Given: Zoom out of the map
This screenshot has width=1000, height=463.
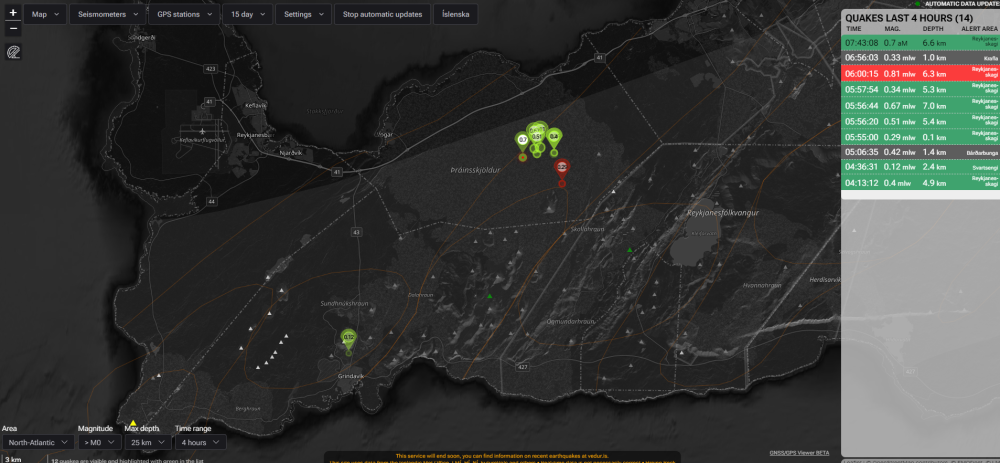Looking at the screenshot, I should pyautogui.click(x=13, y=28).
